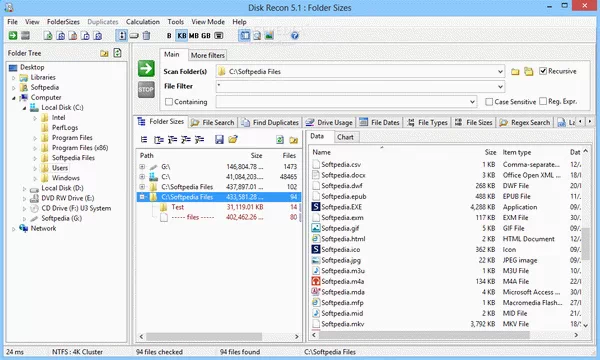Sort the file list by the Size column
The width and height of the screenshot is (600, 360).
pos(490,152)
